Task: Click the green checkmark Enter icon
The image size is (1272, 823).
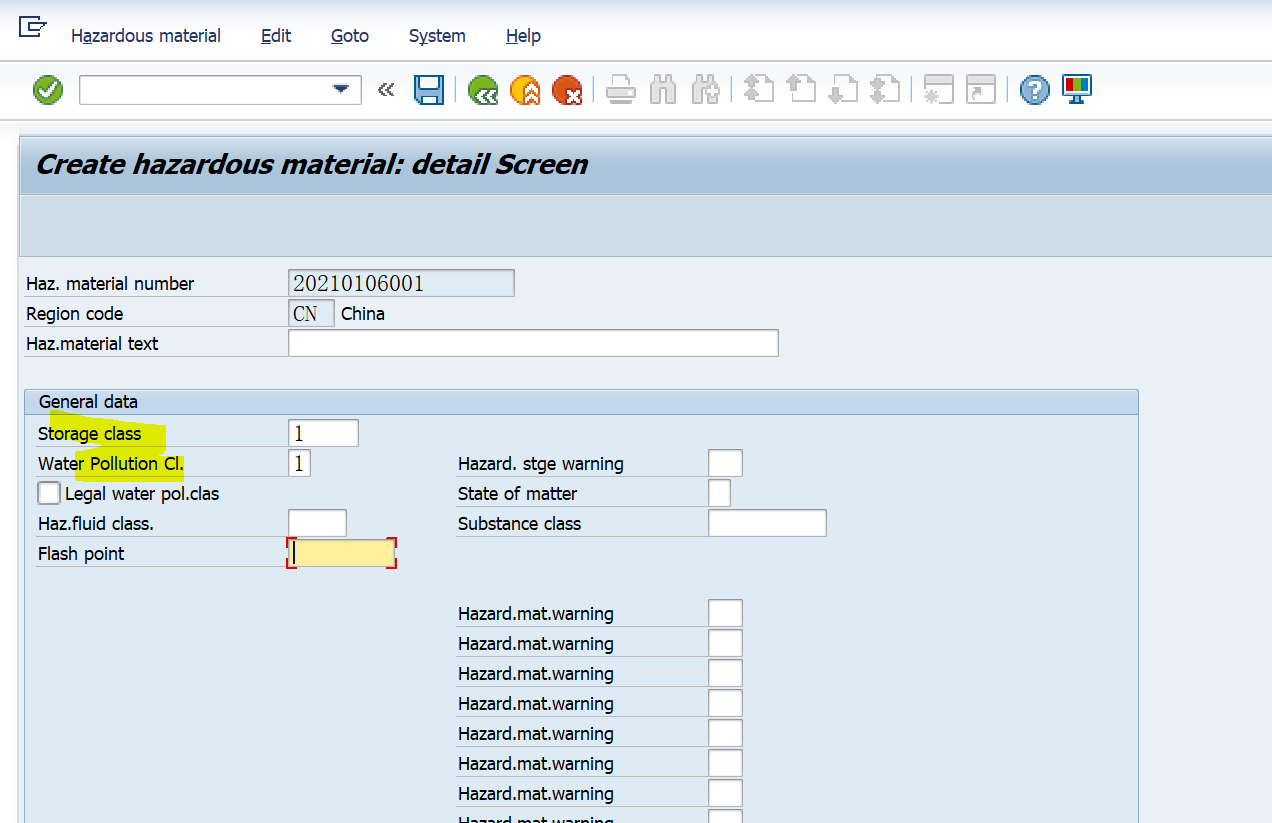Action: [48, 90]
